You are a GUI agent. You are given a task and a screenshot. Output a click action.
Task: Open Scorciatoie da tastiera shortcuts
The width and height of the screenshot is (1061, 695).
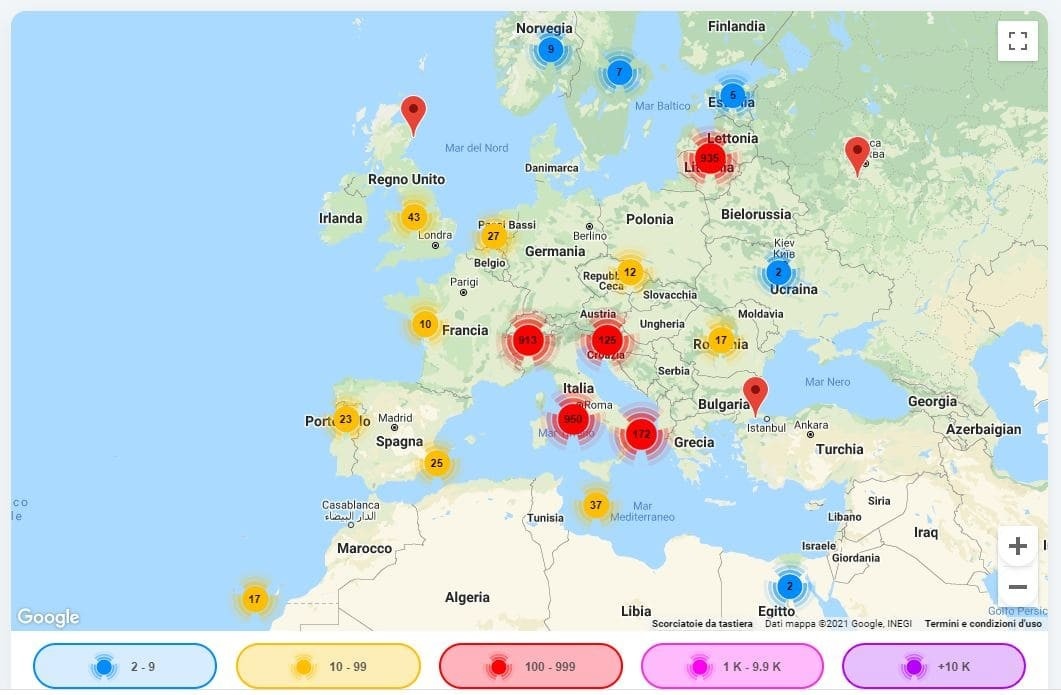(x=702, y=623)
